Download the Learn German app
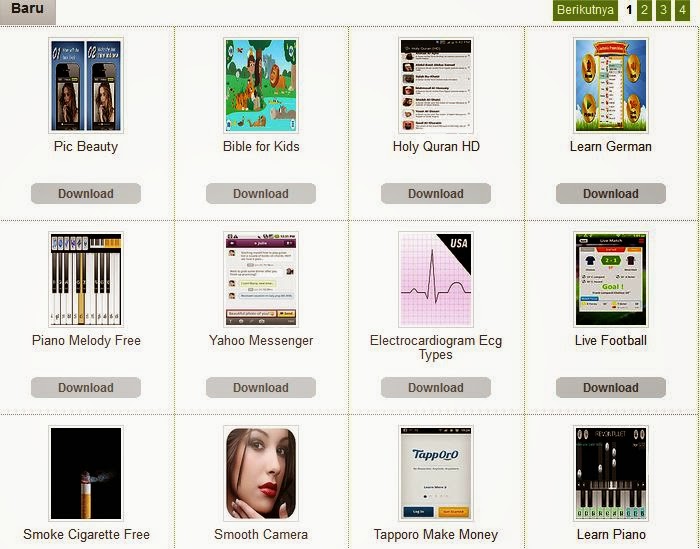The image size is (700, 549). [x=611, y=194]
